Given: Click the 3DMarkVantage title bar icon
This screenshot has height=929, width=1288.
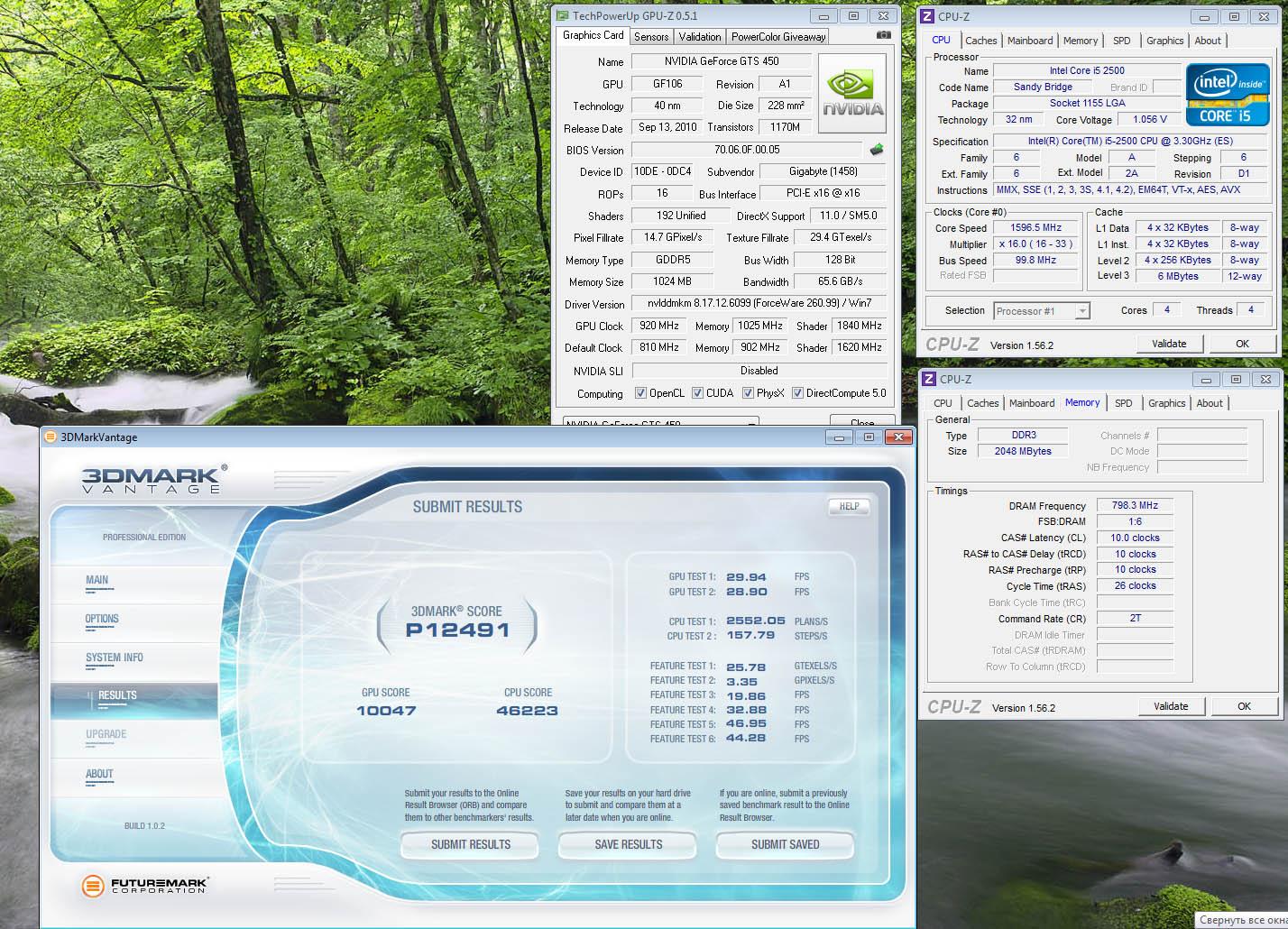Looking at the screenshot, I should coord(51,437).
